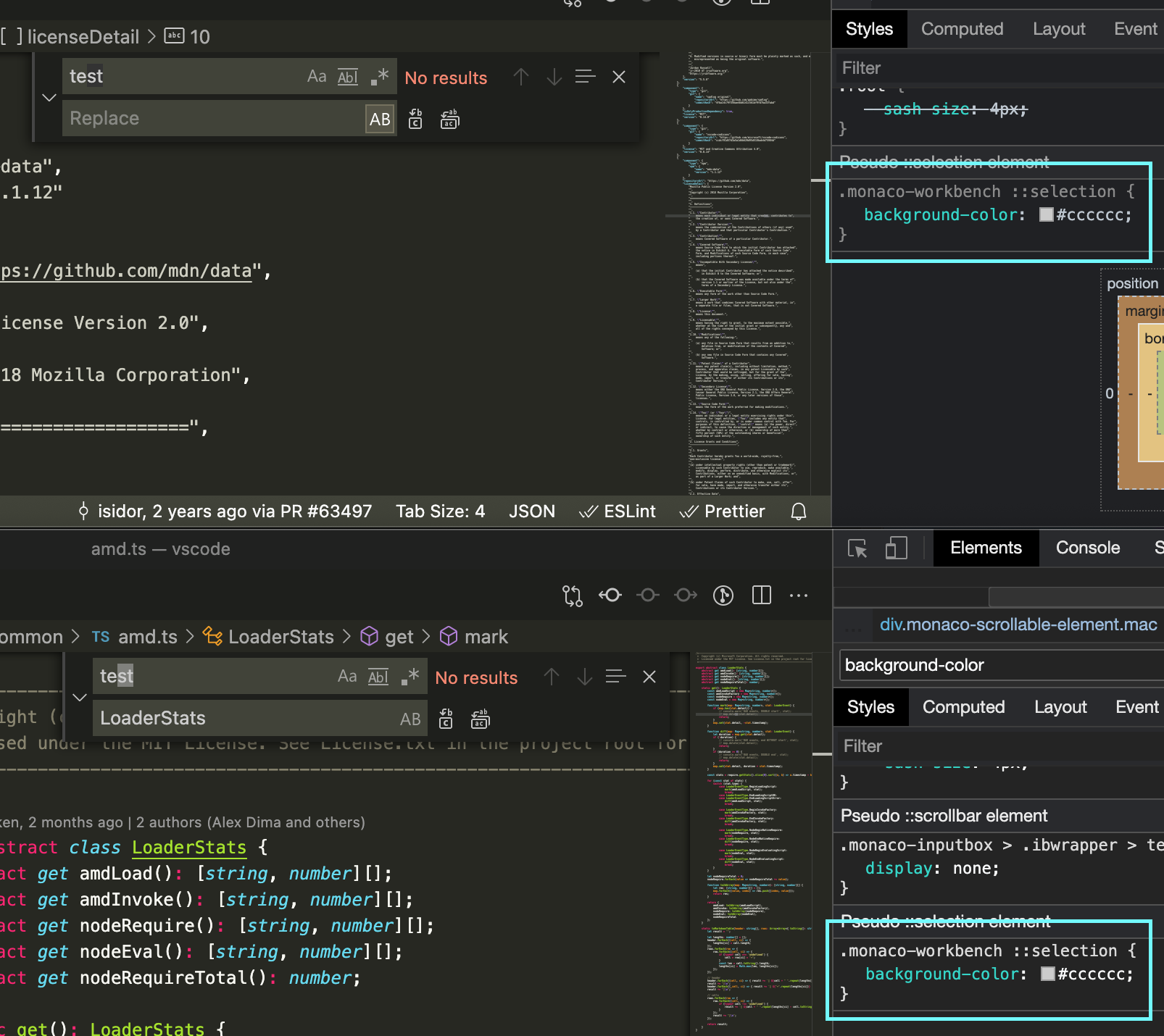This screenshot has width=1164, height=1036.
Task: Expand the lower find widget chevron
Action: tap(80, 698)
